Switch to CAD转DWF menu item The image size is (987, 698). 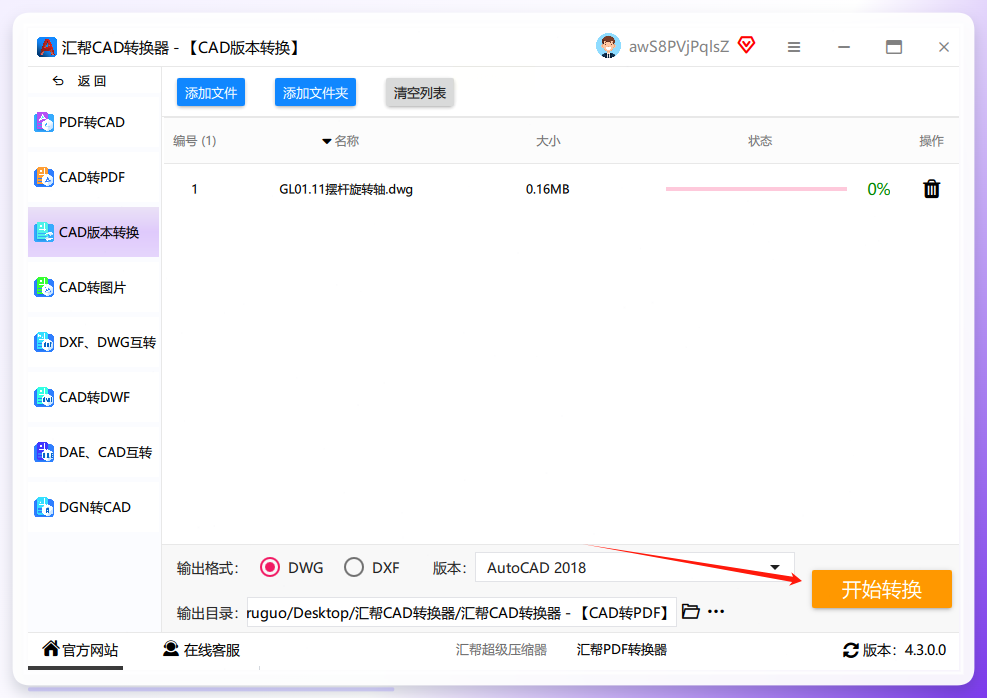[93, 397]
